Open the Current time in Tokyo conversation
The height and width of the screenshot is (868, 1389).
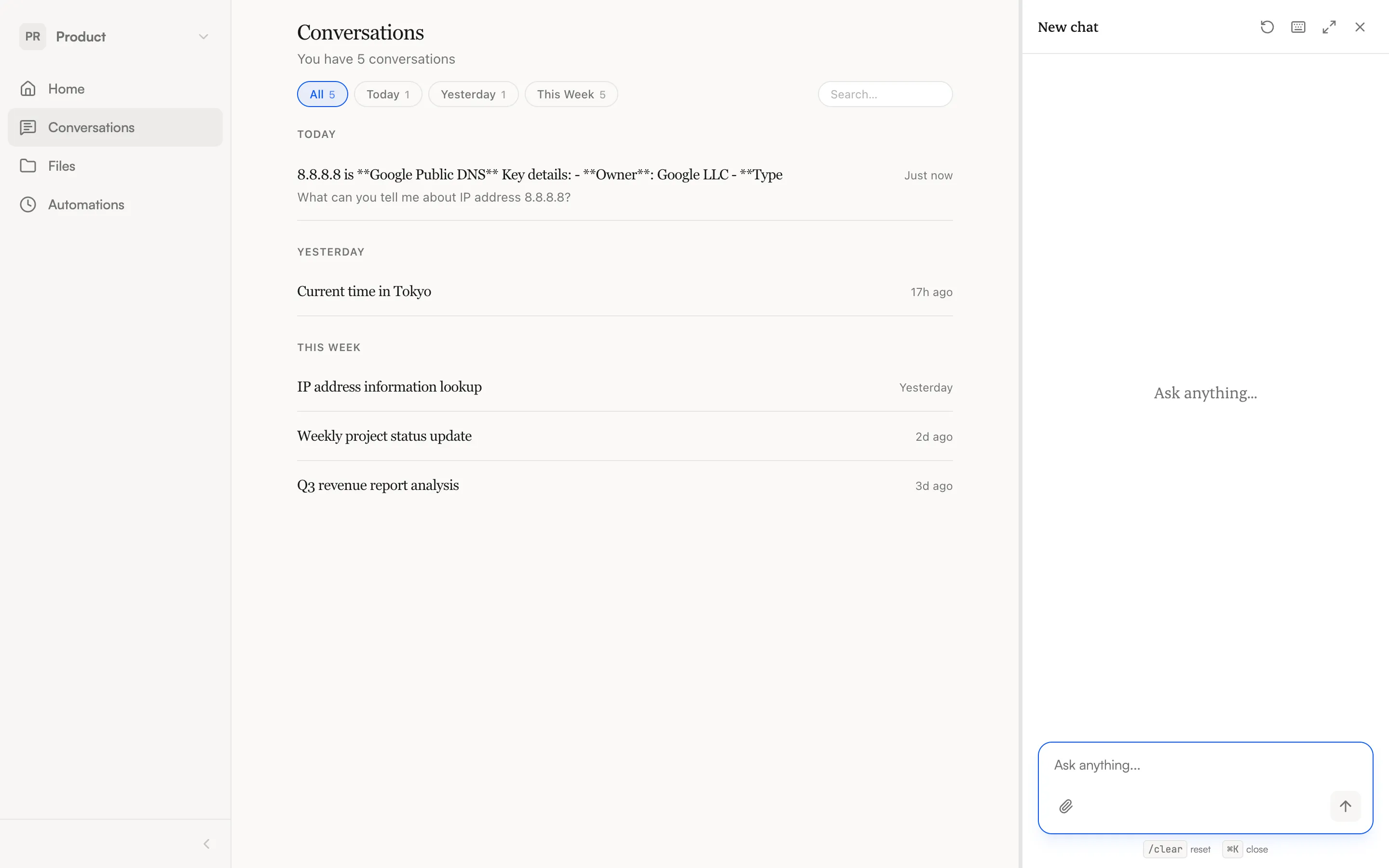[x=365, y=291]
